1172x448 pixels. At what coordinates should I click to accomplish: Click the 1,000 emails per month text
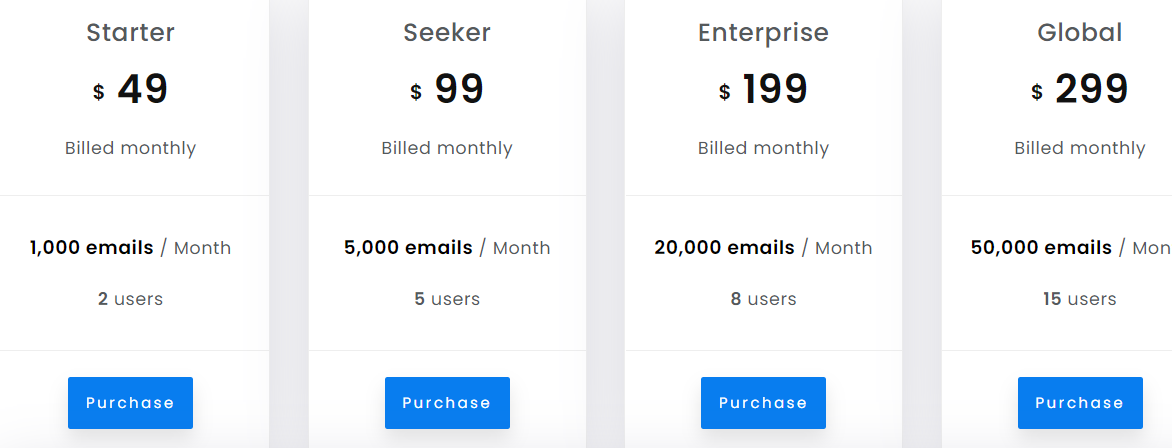130,248
